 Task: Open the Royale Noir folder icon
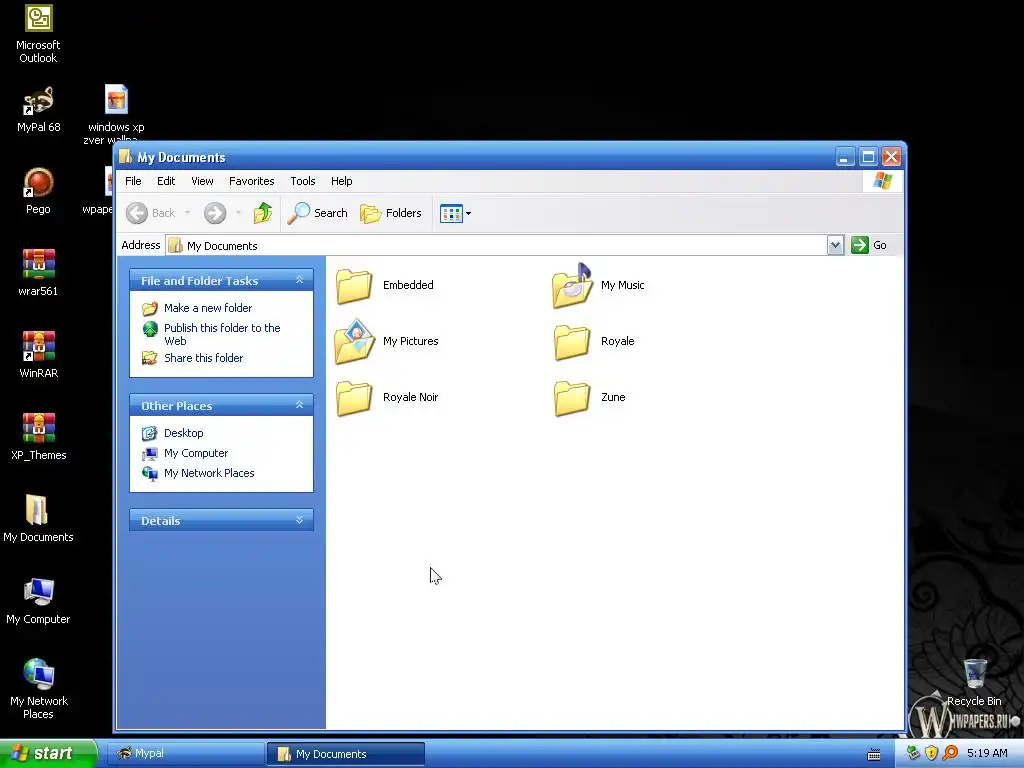354,398
